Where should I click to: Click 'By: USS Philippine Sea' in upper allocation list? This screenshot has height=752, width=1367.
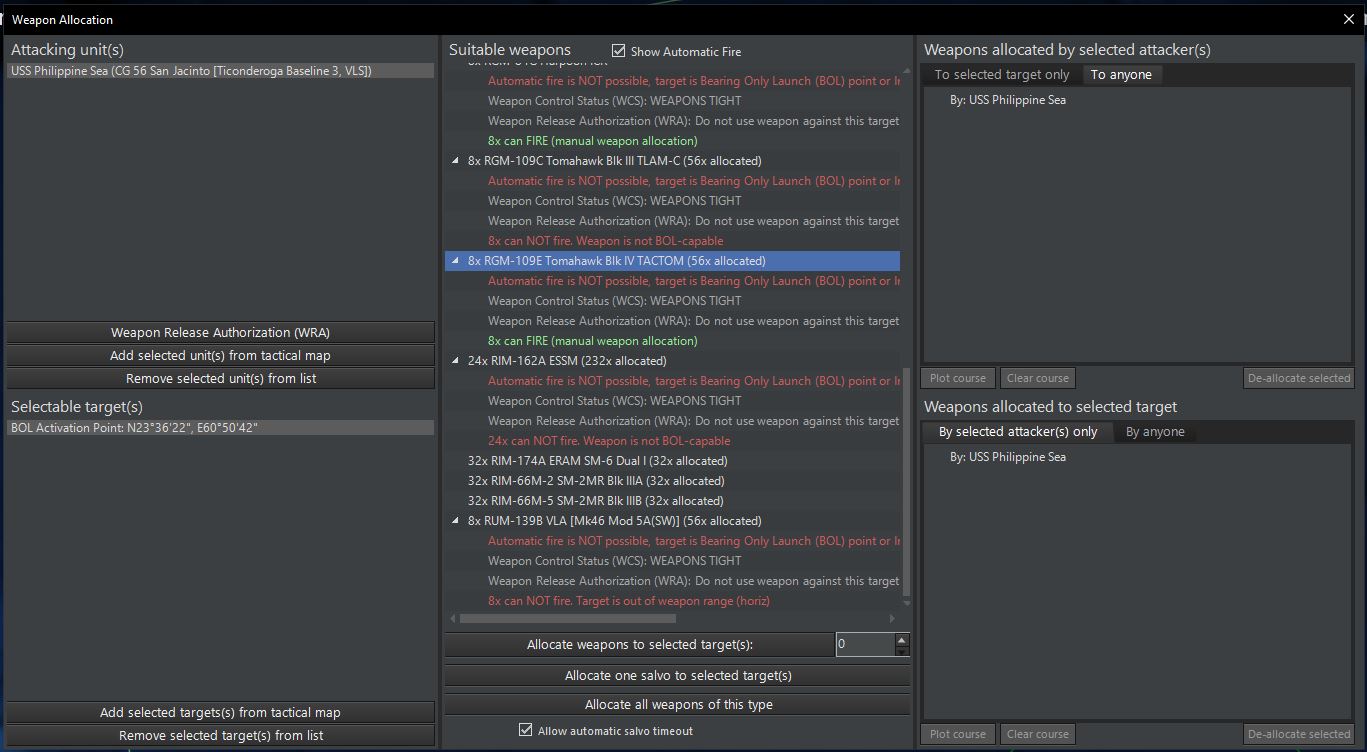tap(1007, 100)
